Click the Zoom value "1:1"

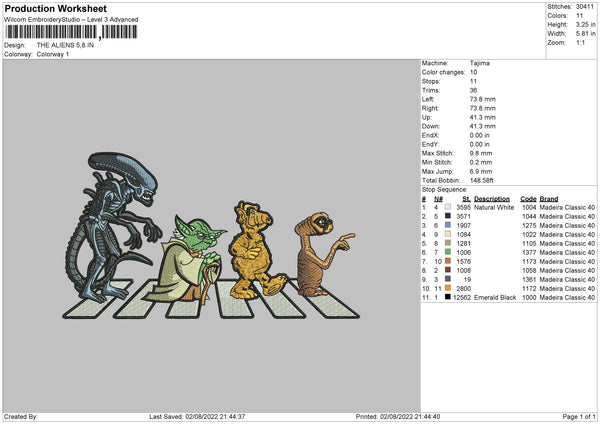pos(580,42)
